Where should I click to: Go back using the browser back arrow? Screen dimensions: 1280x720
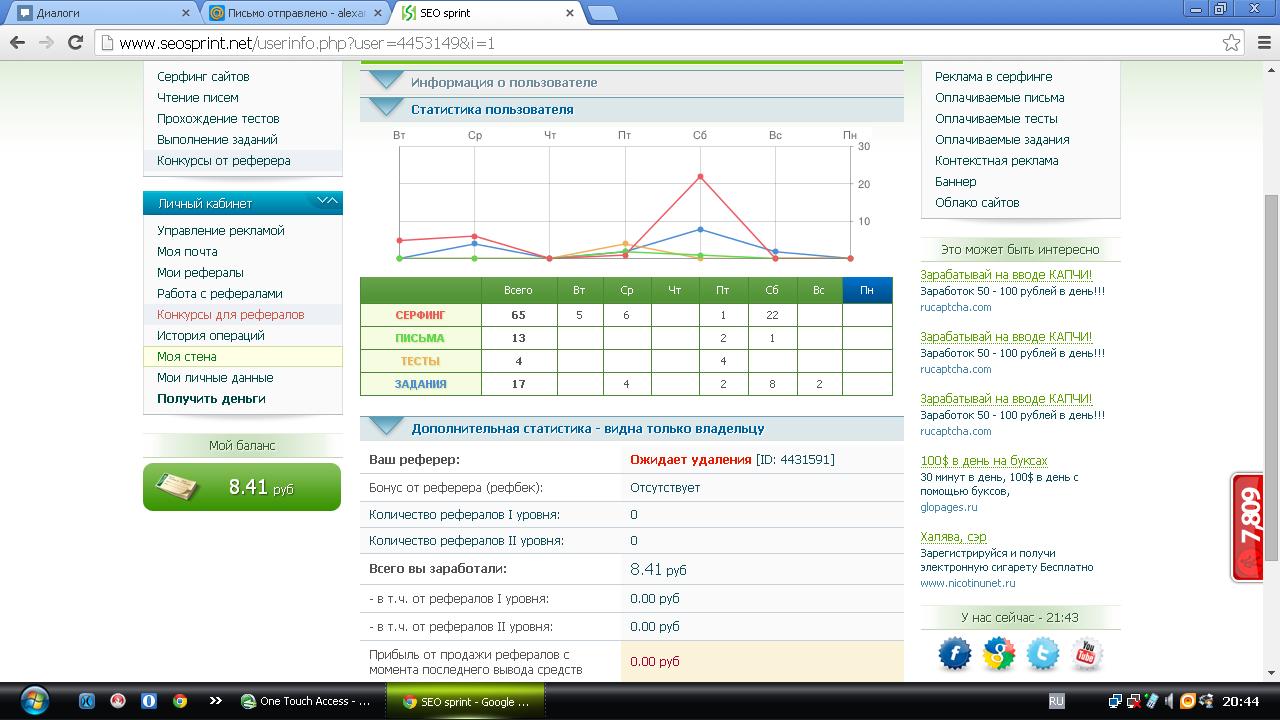click(17, 42)
